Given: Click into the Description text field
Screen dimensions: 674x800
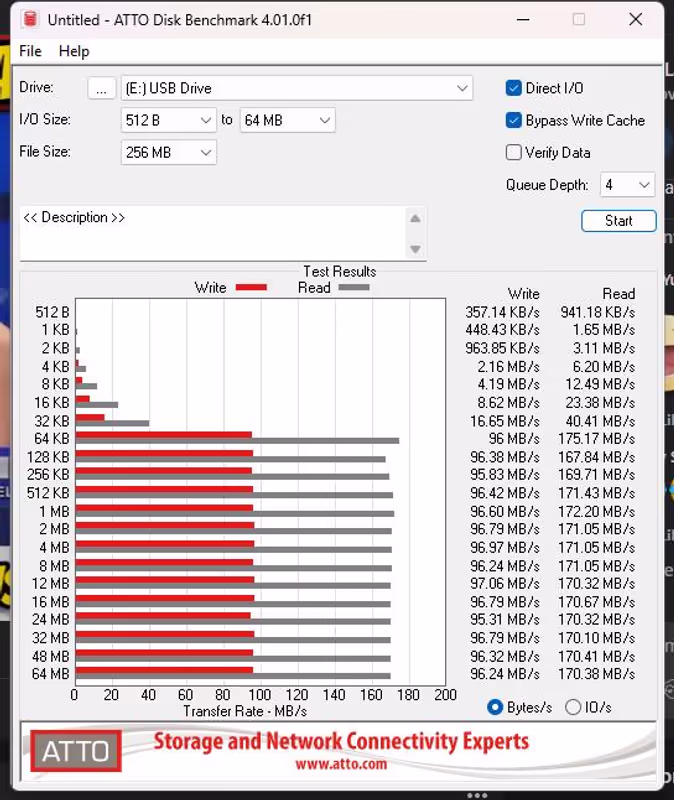Looking at the screenshot, I should tap(212, 233).
